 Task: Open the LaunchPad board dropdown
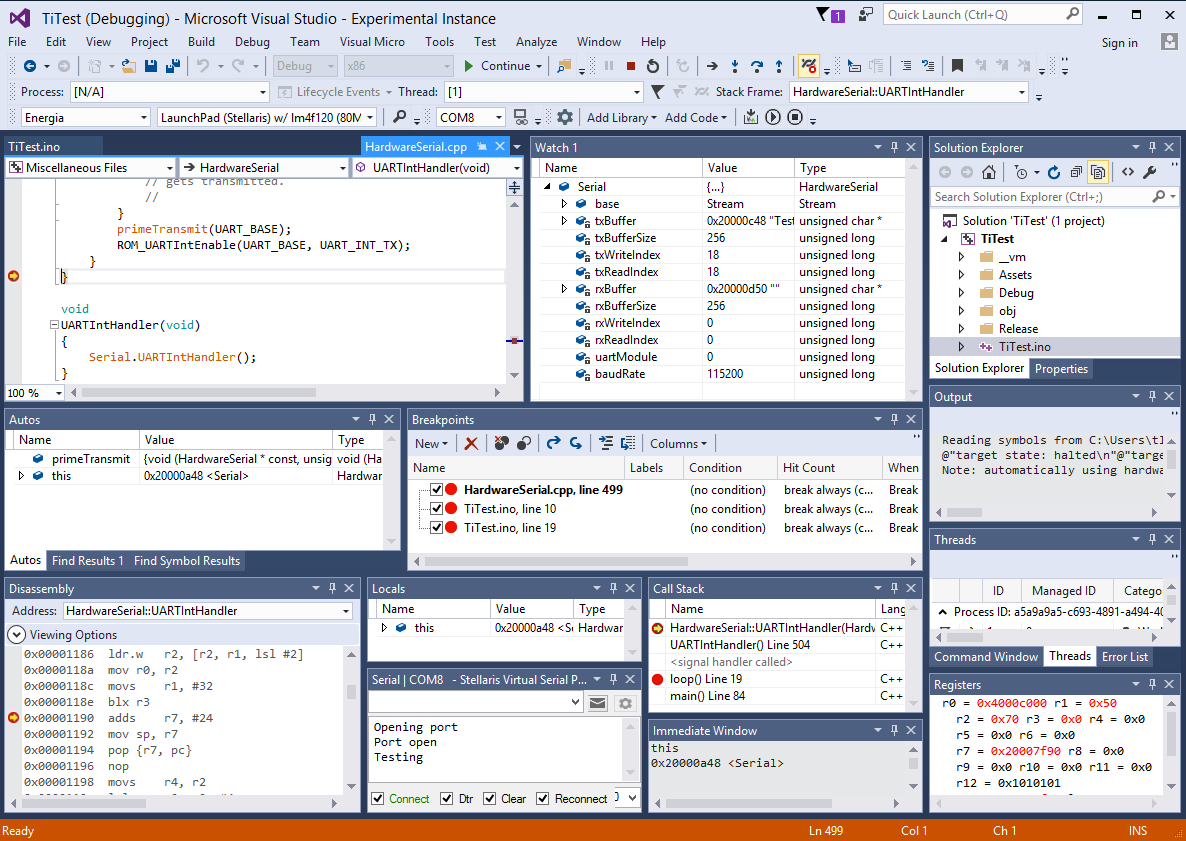pyautogui.click(x=370, y=117)
